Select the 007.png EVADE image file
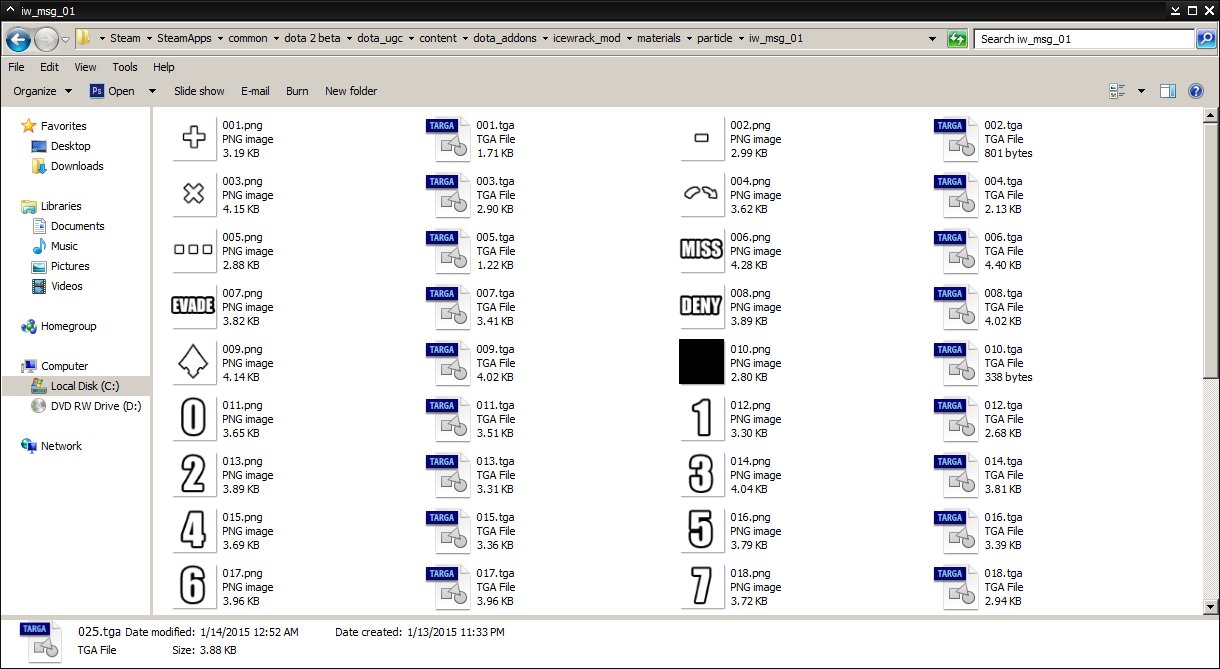 click(194, 307)
